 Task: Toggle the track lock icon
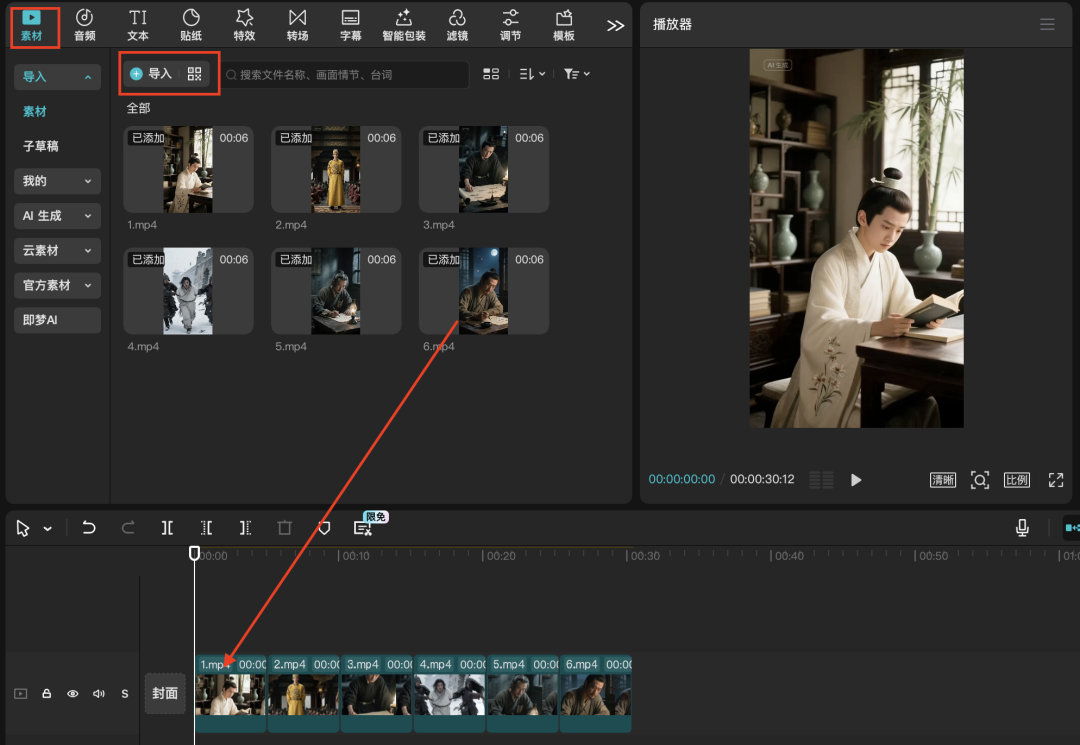pos(46,694)
